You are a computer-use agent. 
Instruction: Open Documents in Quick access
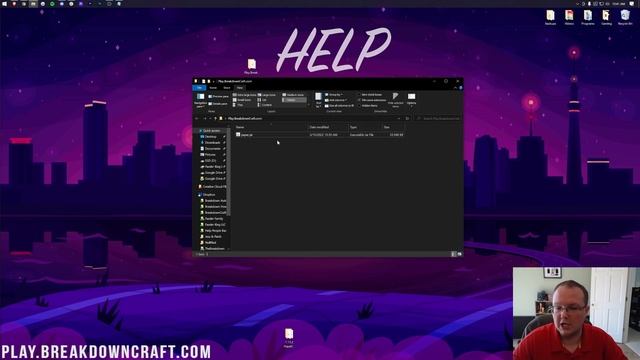click(213, 149)
